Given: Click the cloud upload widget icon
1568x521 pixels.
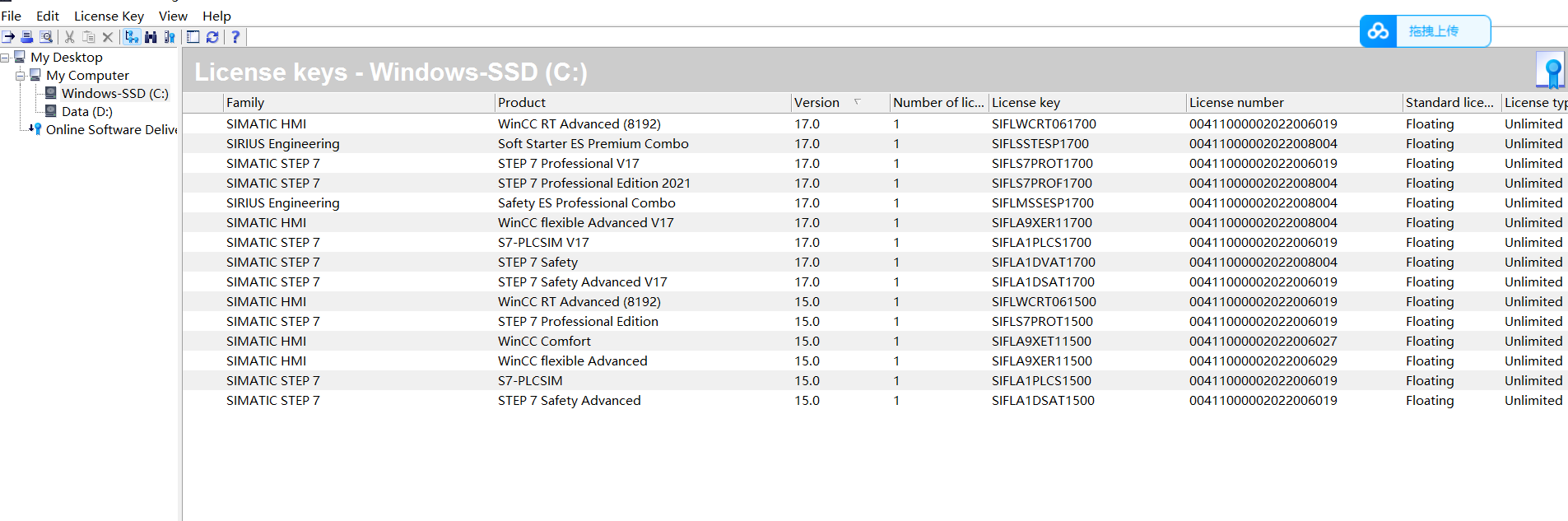Looking at the screenshot, I should pos(1379,31).
